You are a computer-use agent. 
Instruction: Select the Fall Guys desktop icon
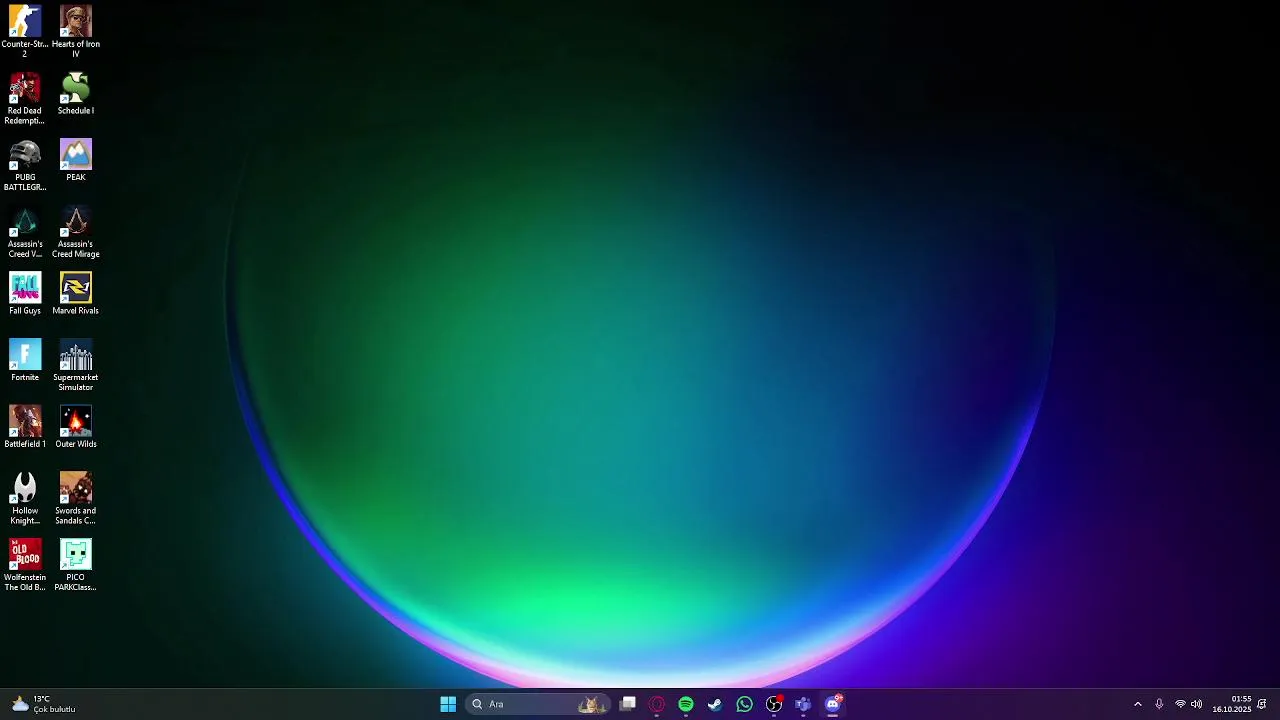[x=25, y=294]
